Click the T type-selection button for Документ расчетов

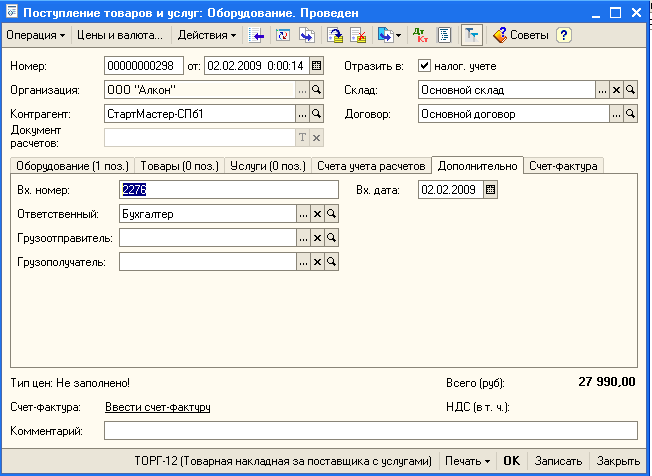tap(302, 138)
